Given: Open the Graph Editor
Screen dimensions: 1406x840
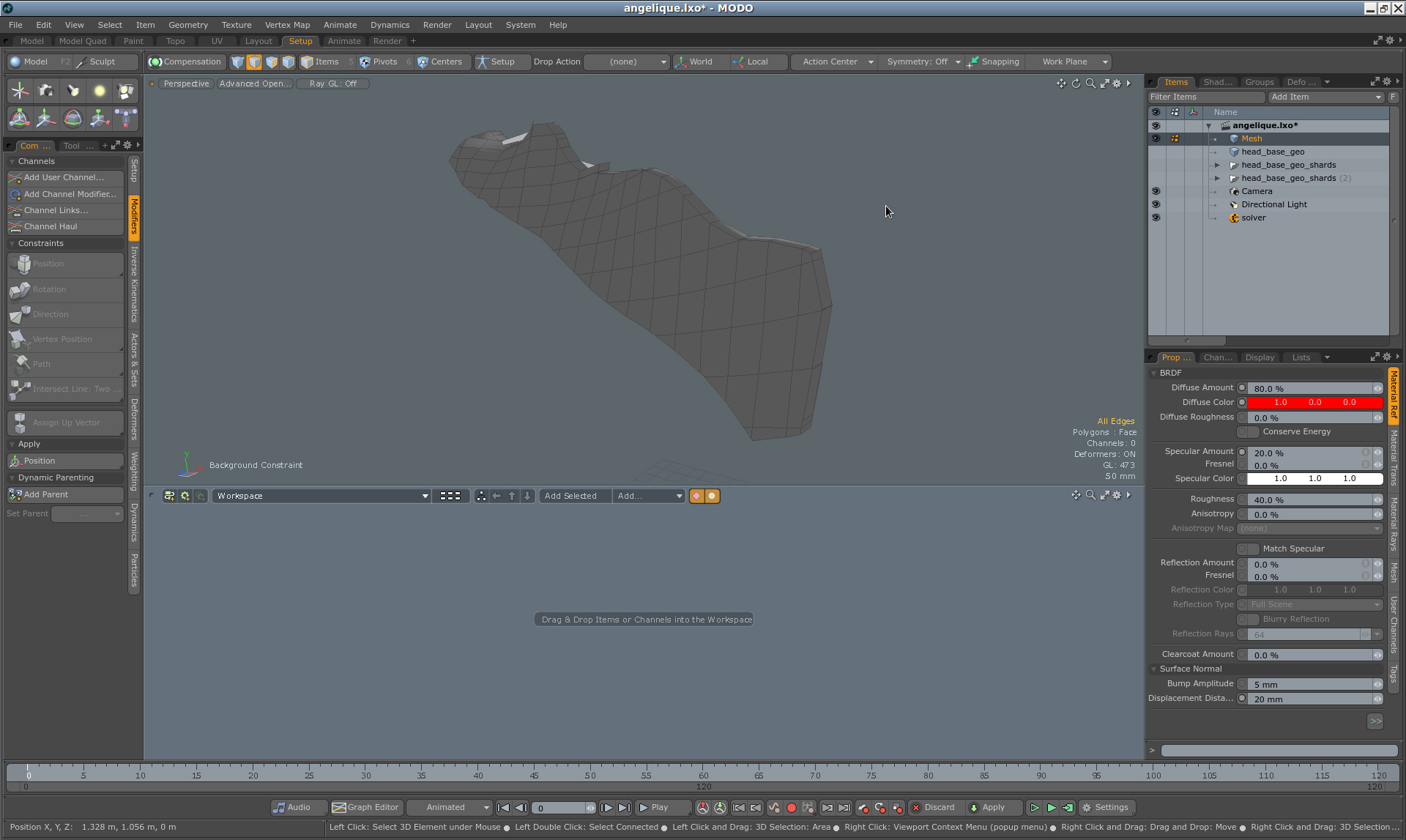Looking at the screenshot, I should click(365, 808).
